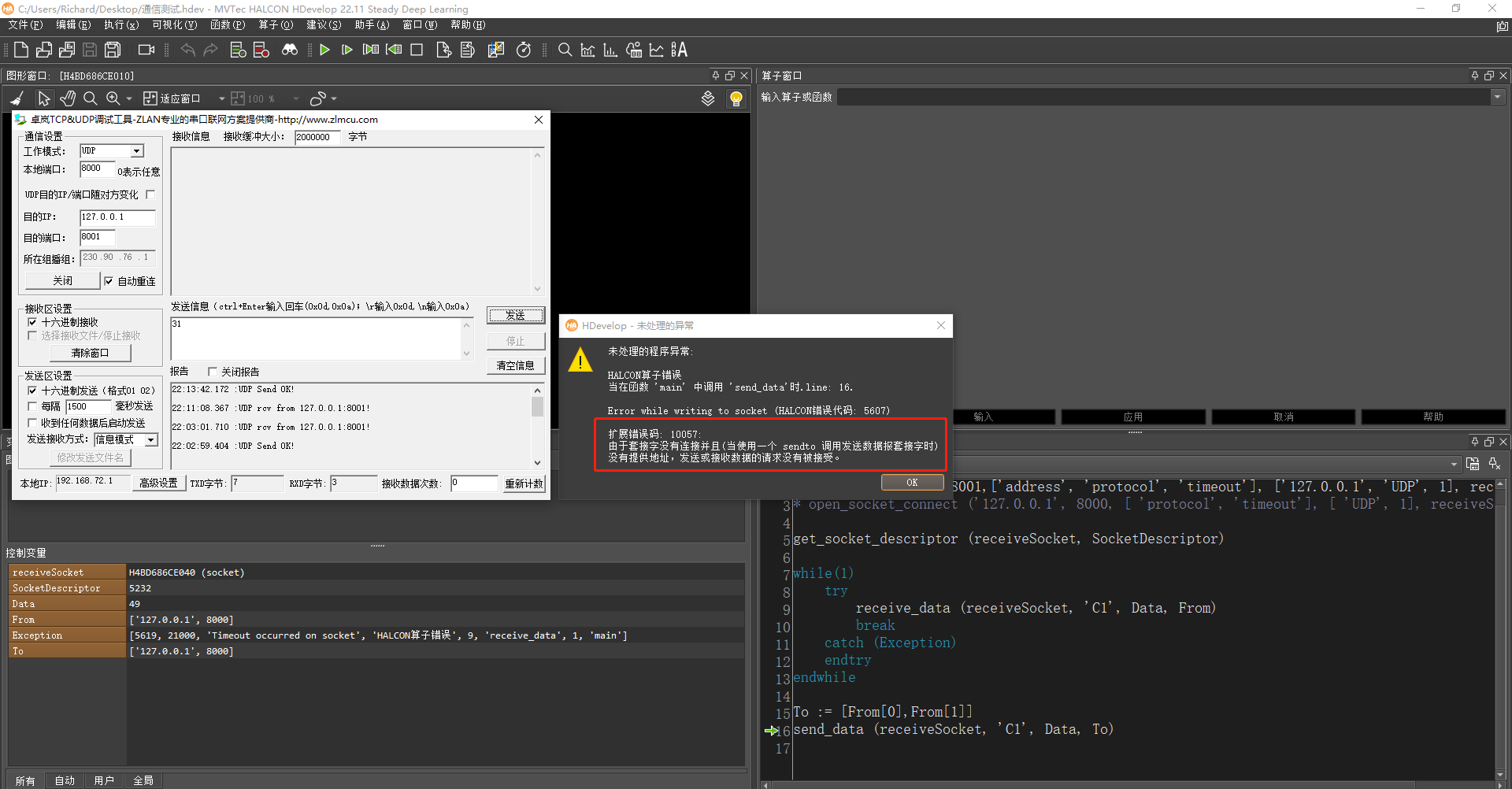Clear graphics window with broom icon
Viewport: 1512px width, 789px height.
pyautogui.click(x=17, y=98)
